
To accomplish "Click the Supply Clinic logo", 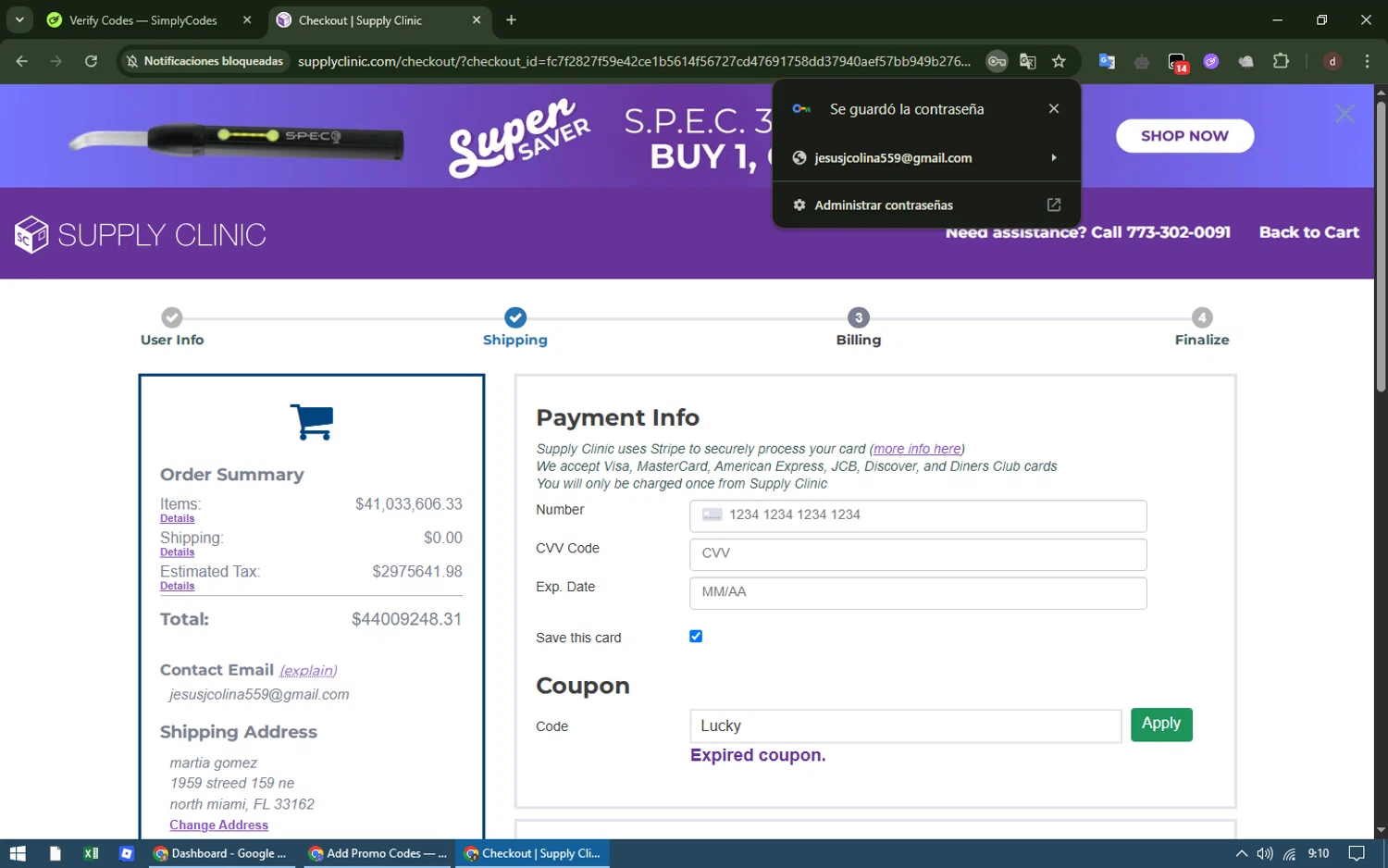I will point(141,234).
